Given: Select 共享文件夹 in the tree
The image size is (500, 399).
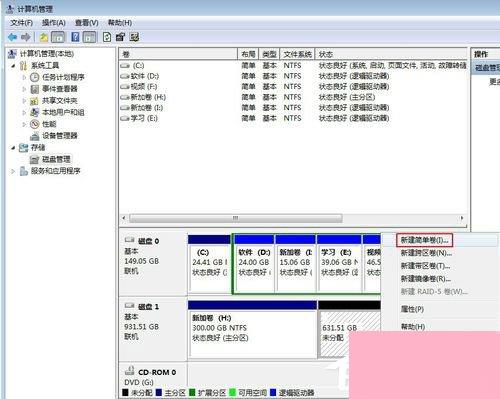Looking at the screenshot, I should point(60,101).
